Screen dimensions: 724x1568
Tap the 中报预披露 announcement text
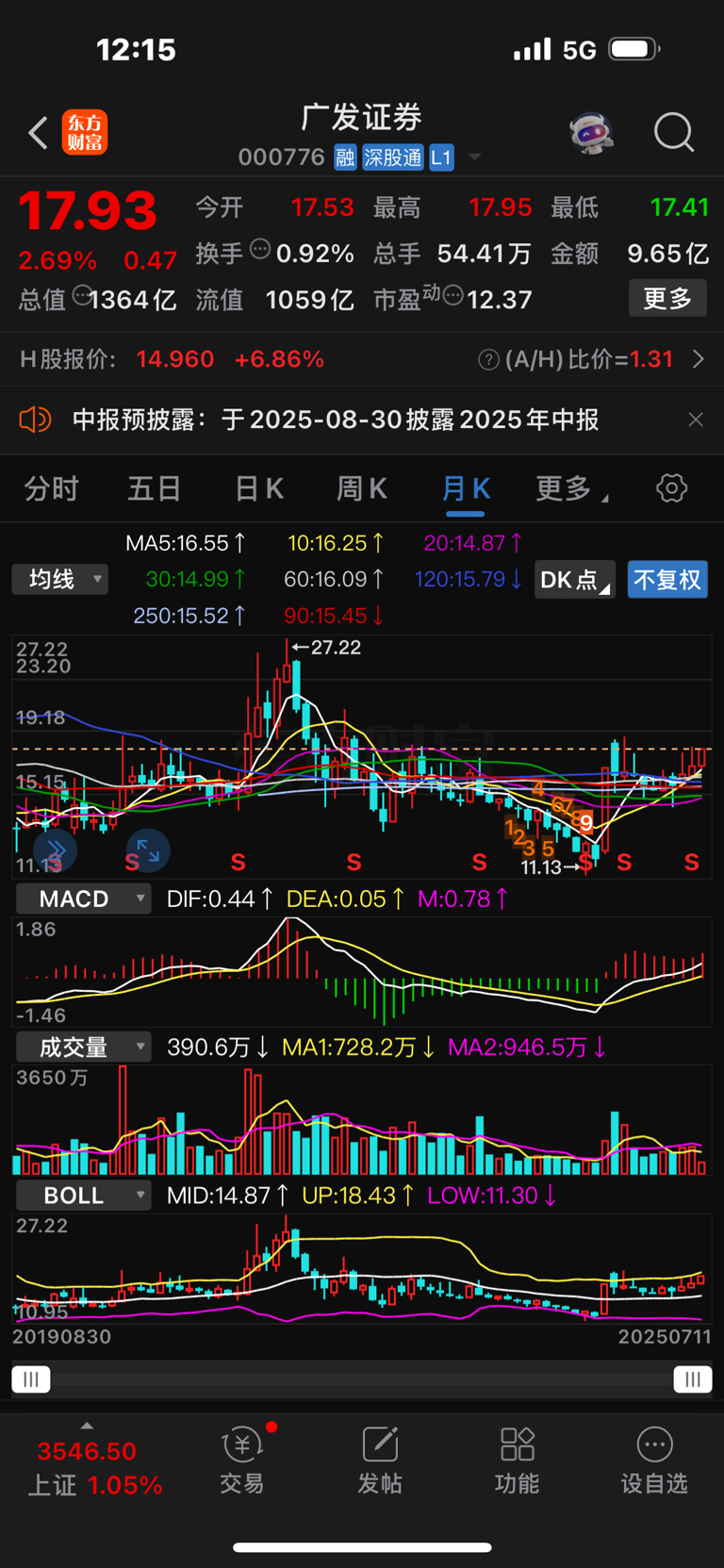336,420
